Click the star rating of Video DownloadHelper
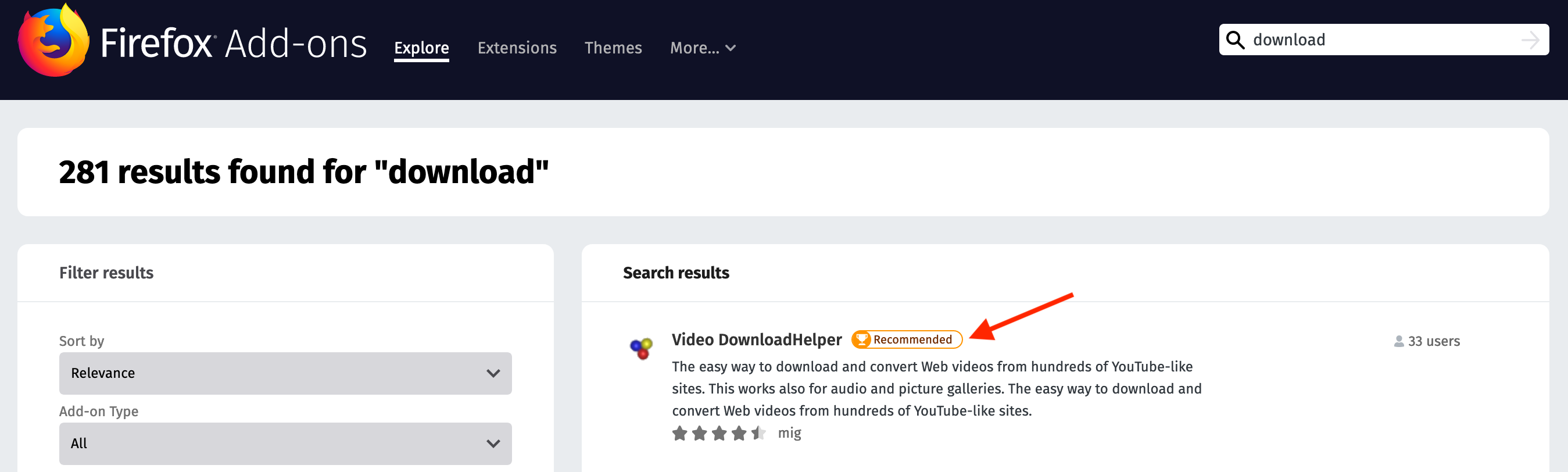This screenshot has width=1568, height=472. 718,433
